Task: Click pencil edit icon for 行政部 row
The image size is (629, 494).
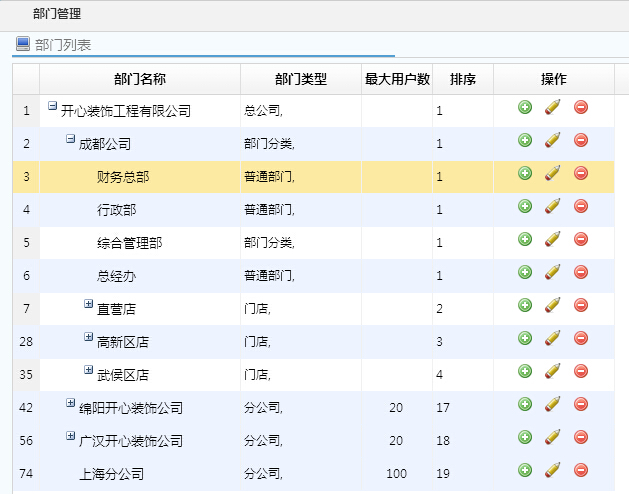Action: click(552, 207)
